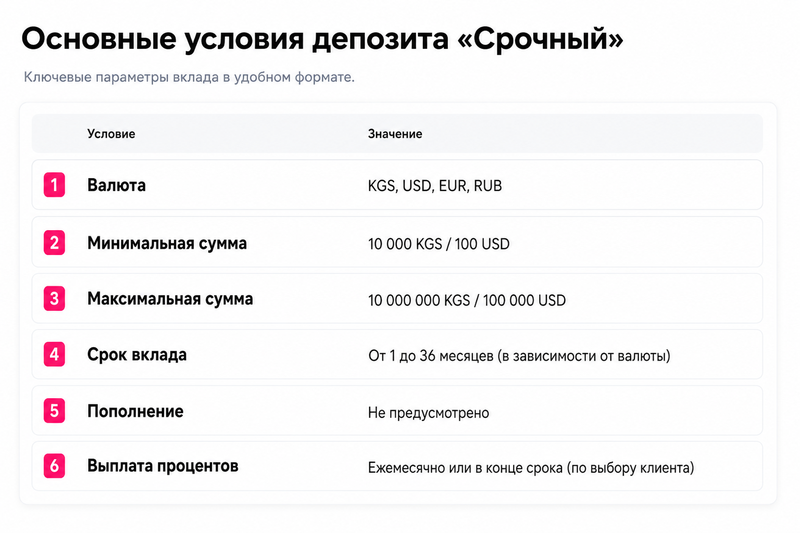Click the Не предусмотрено value
800x533 pixels.
tap(429, 413)
